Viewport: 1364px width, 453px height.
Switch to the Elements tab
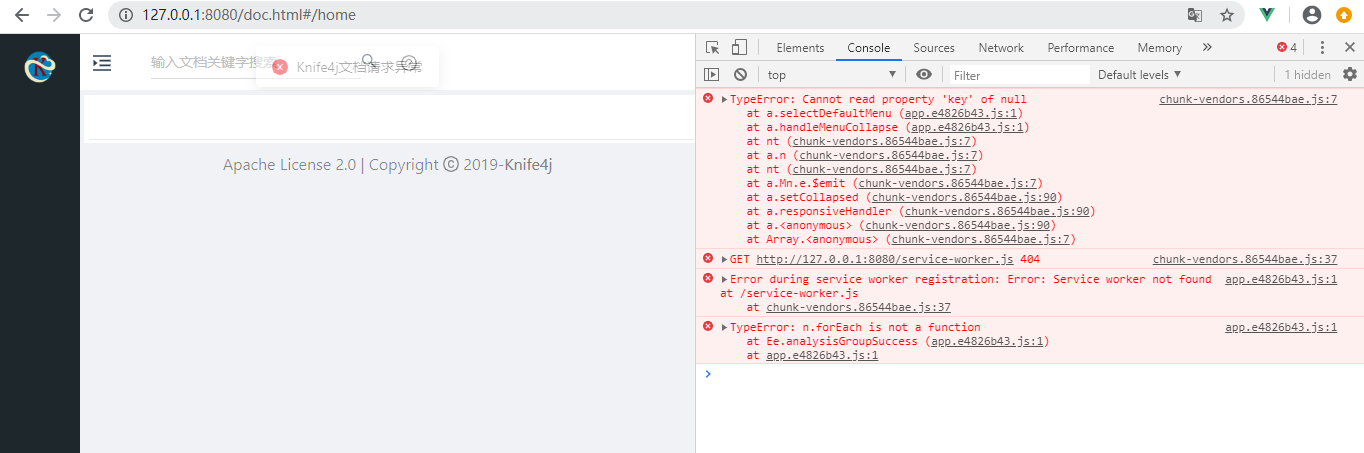coord(800,47)
